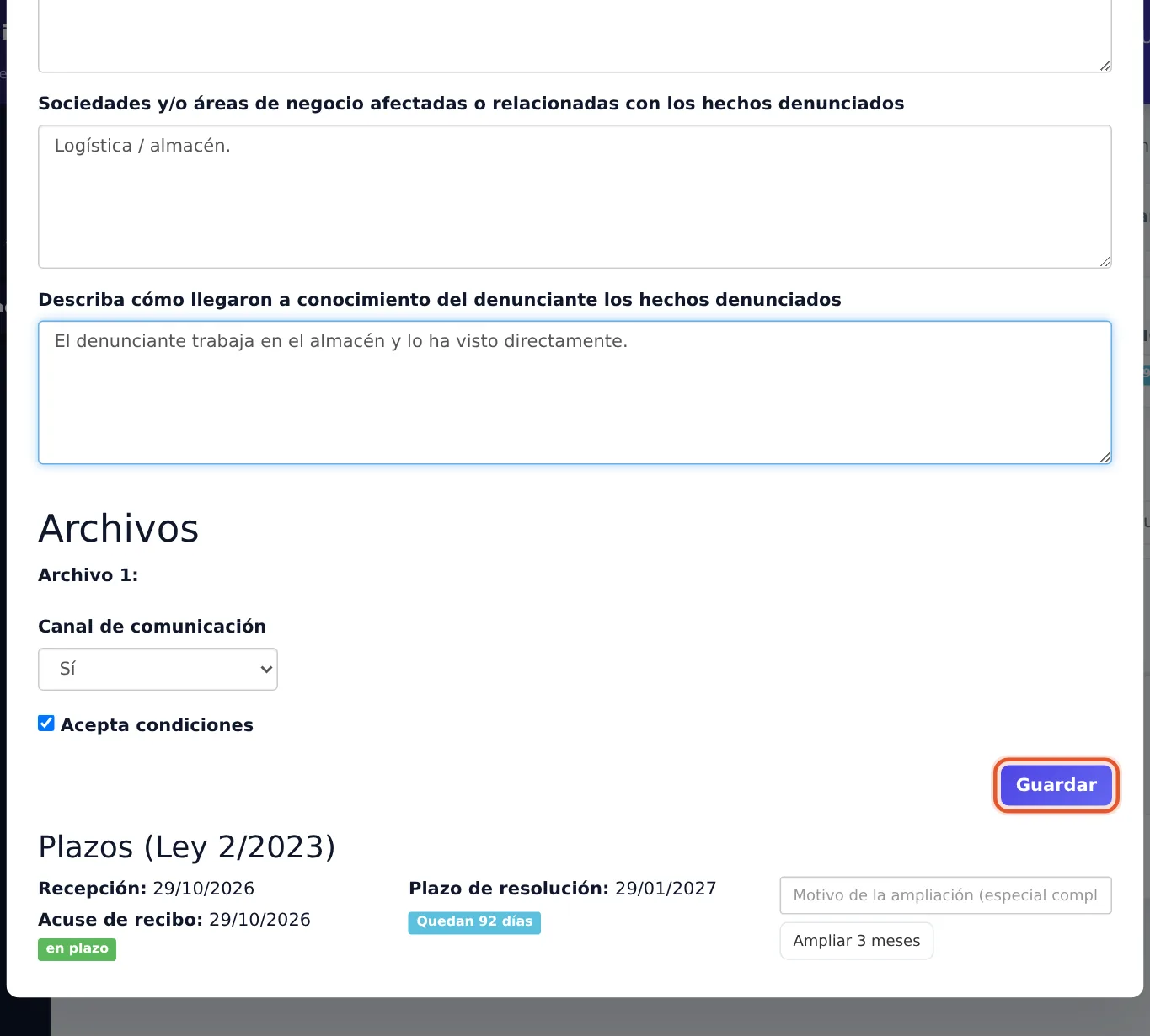Viewport: 1150px width, 1036px height.
Task: Save the form with Guardar
Action: (1056, 785)
